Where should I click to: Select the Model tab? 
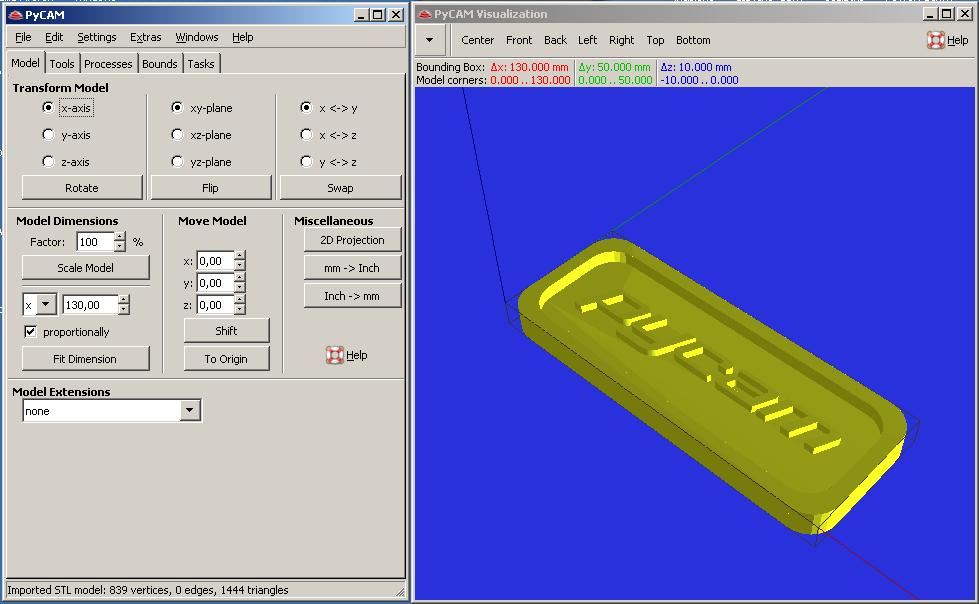[26, 62]
